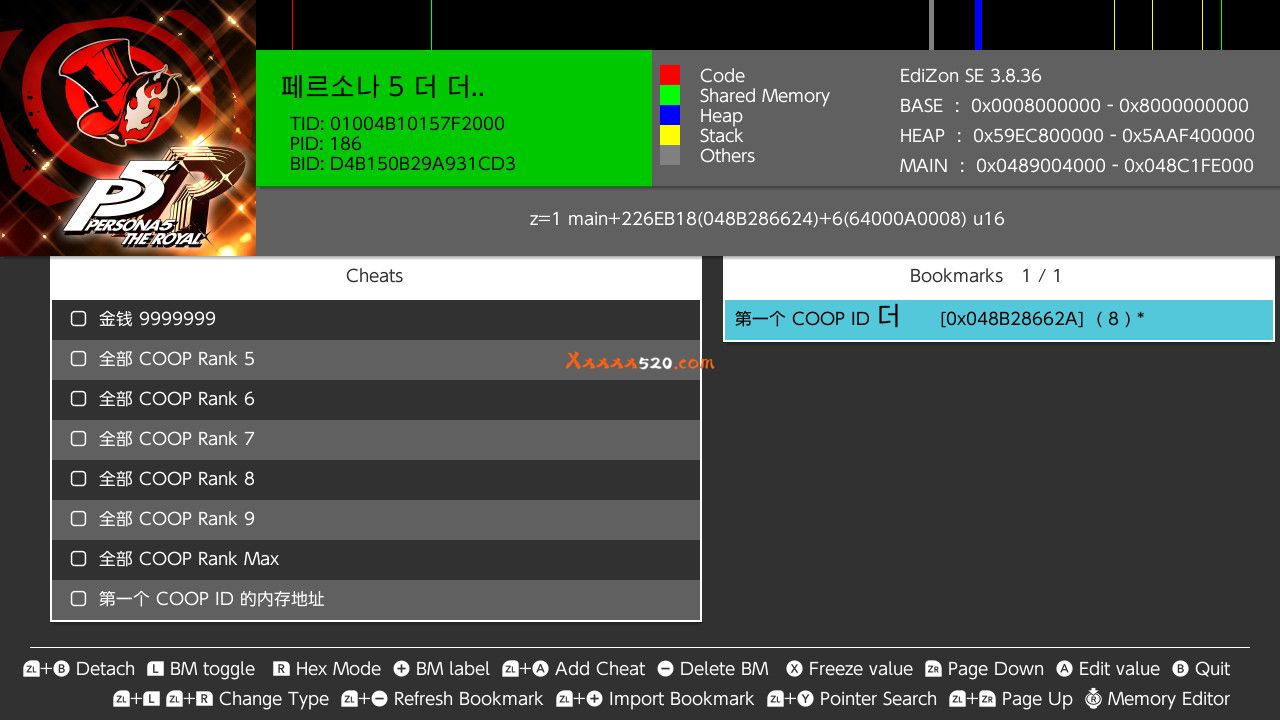Click the Others legend label
This screenshot has height=720, width=1280.
coord(727,156)
